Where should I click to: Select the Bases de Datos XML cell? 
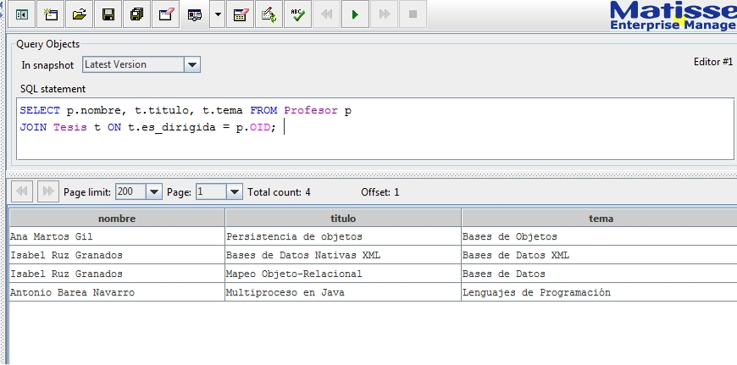[599, 255]
